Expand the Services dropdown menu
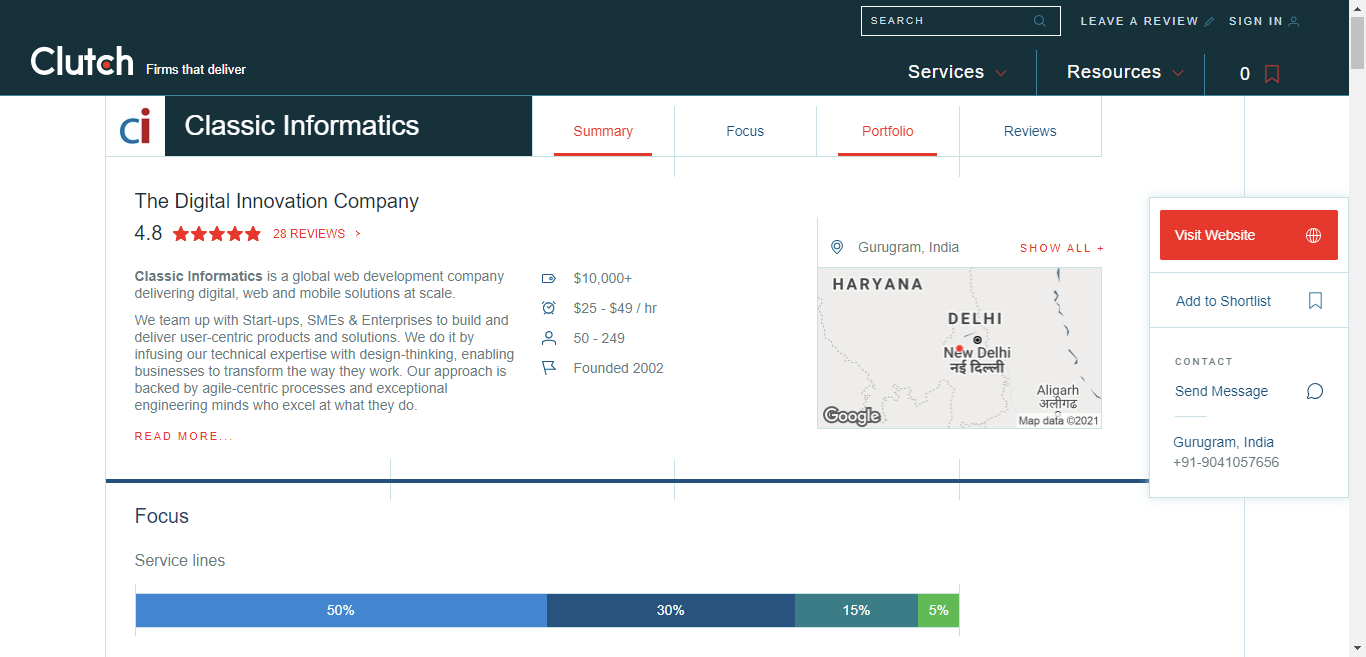This screenshot has height=657, width=1366. click(x=957, y=72)
